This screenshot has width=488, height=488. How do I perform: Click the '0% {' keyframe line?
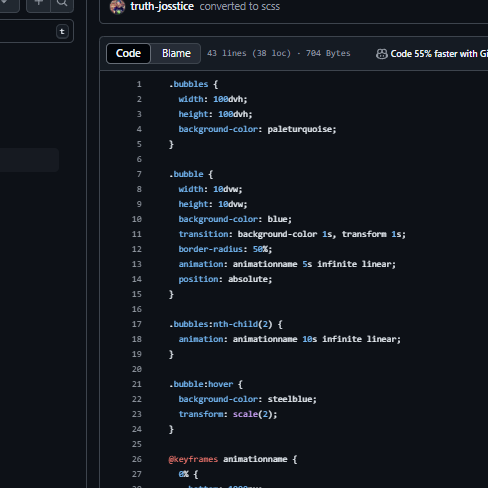tap(188, 474)
